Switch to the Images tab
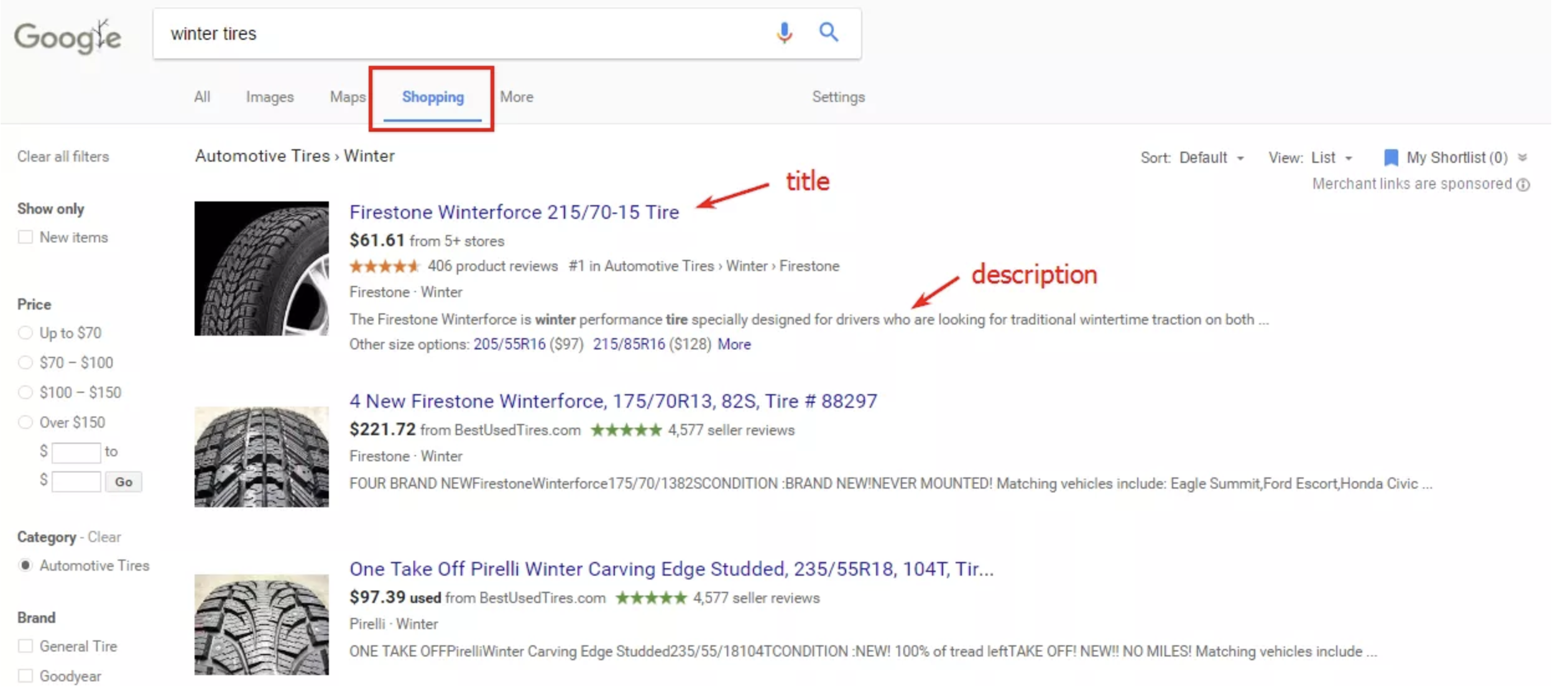Screen dimensions: 1568x695 pyautogui.click(x=270, y=97)
